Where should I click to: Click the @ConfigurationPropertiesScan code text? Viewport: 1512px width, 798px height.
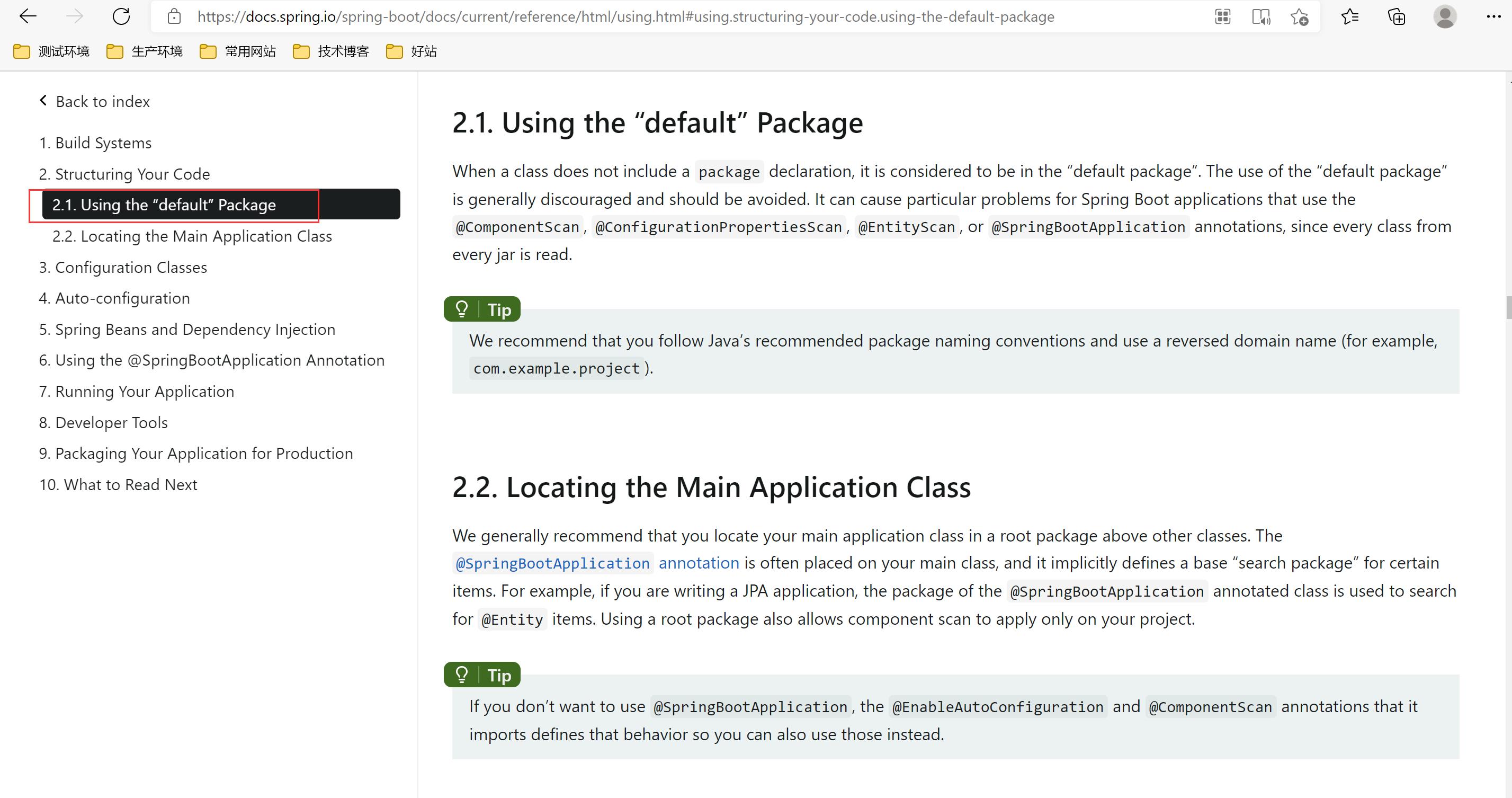719,227
